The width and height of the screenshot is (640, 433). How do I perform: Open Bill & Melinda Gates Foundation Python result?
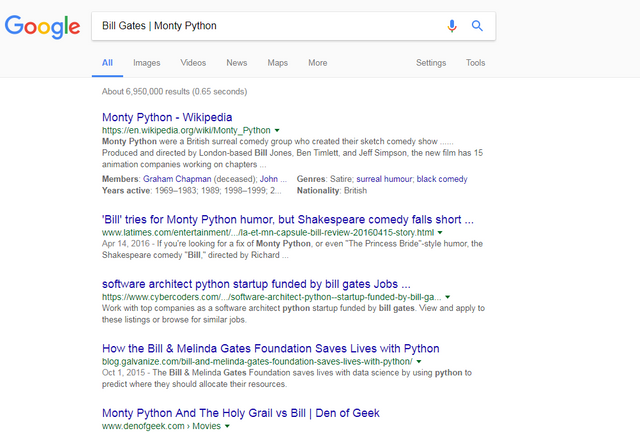point(271,349)
